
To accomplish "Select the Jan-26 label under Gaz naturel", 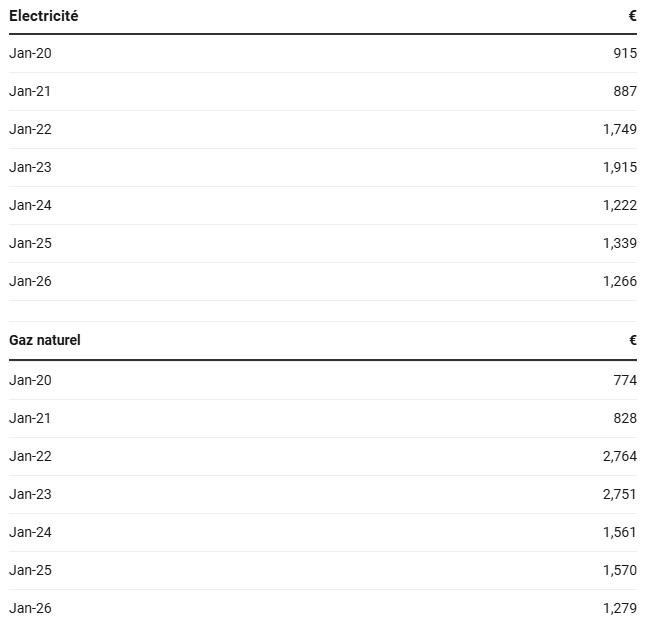I will coord(30,608).
